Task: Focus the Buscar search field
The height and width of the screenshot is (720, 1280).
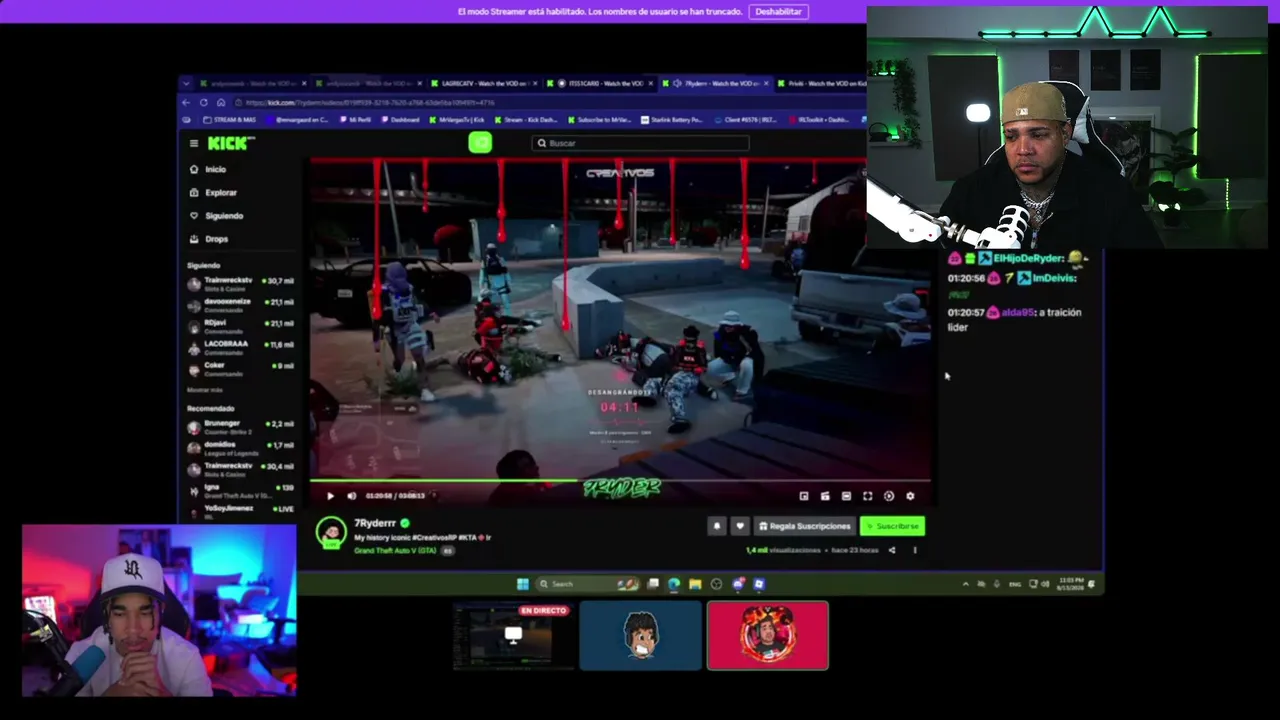Action: point(640,143)
